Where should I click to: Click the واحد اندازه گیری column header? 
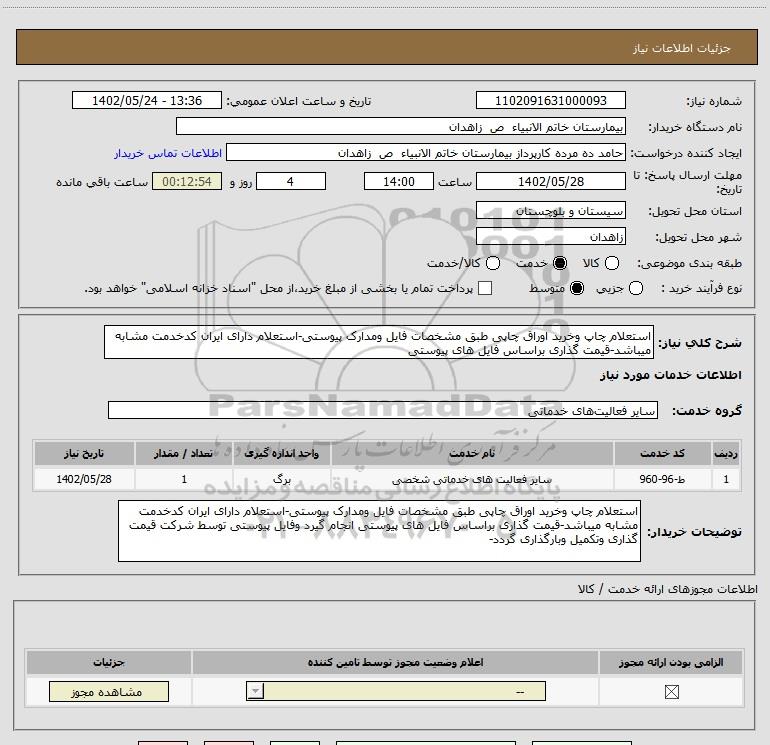point(281,453)
